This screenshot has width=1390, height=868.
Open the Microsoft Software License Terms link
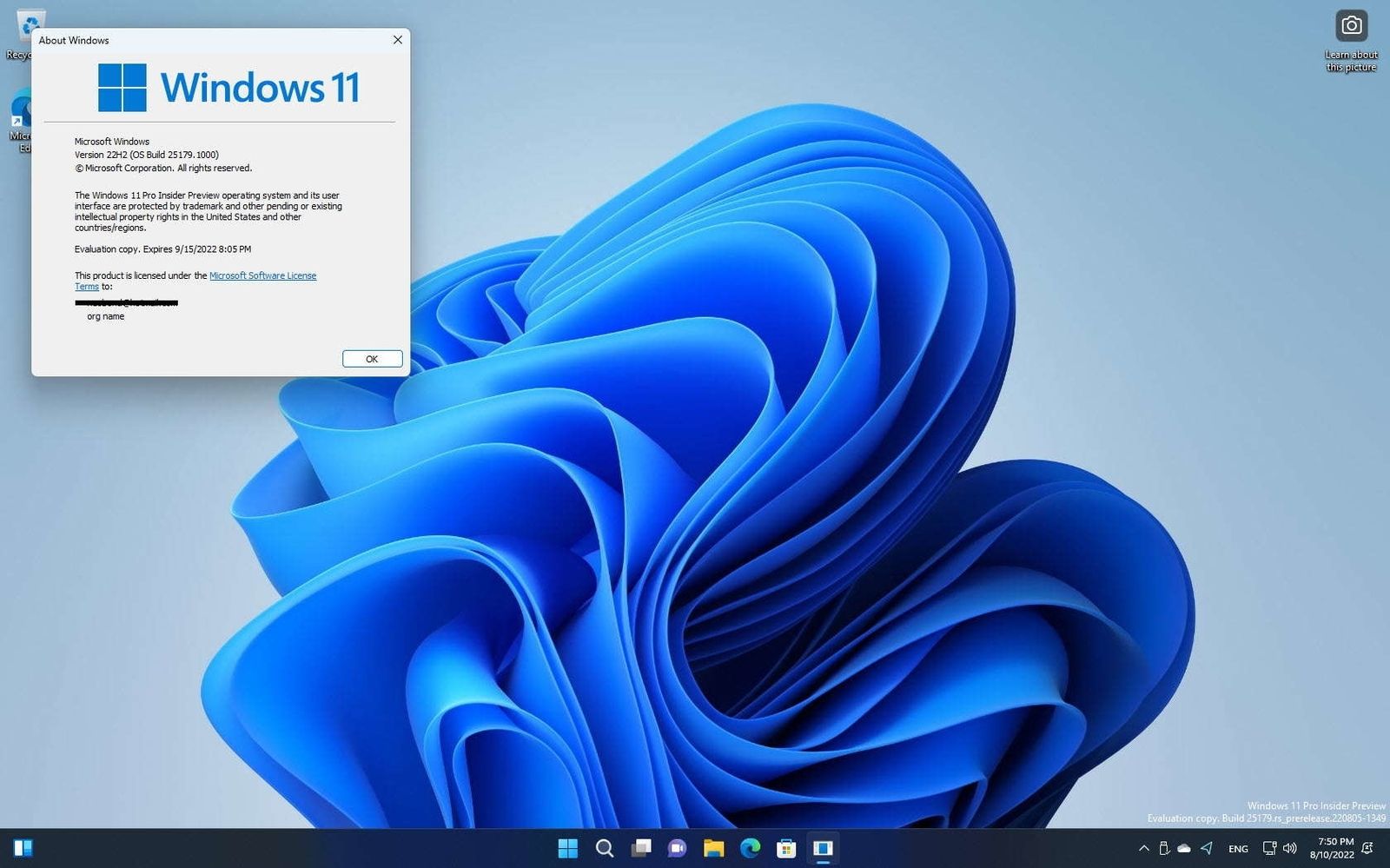point(263,275)
